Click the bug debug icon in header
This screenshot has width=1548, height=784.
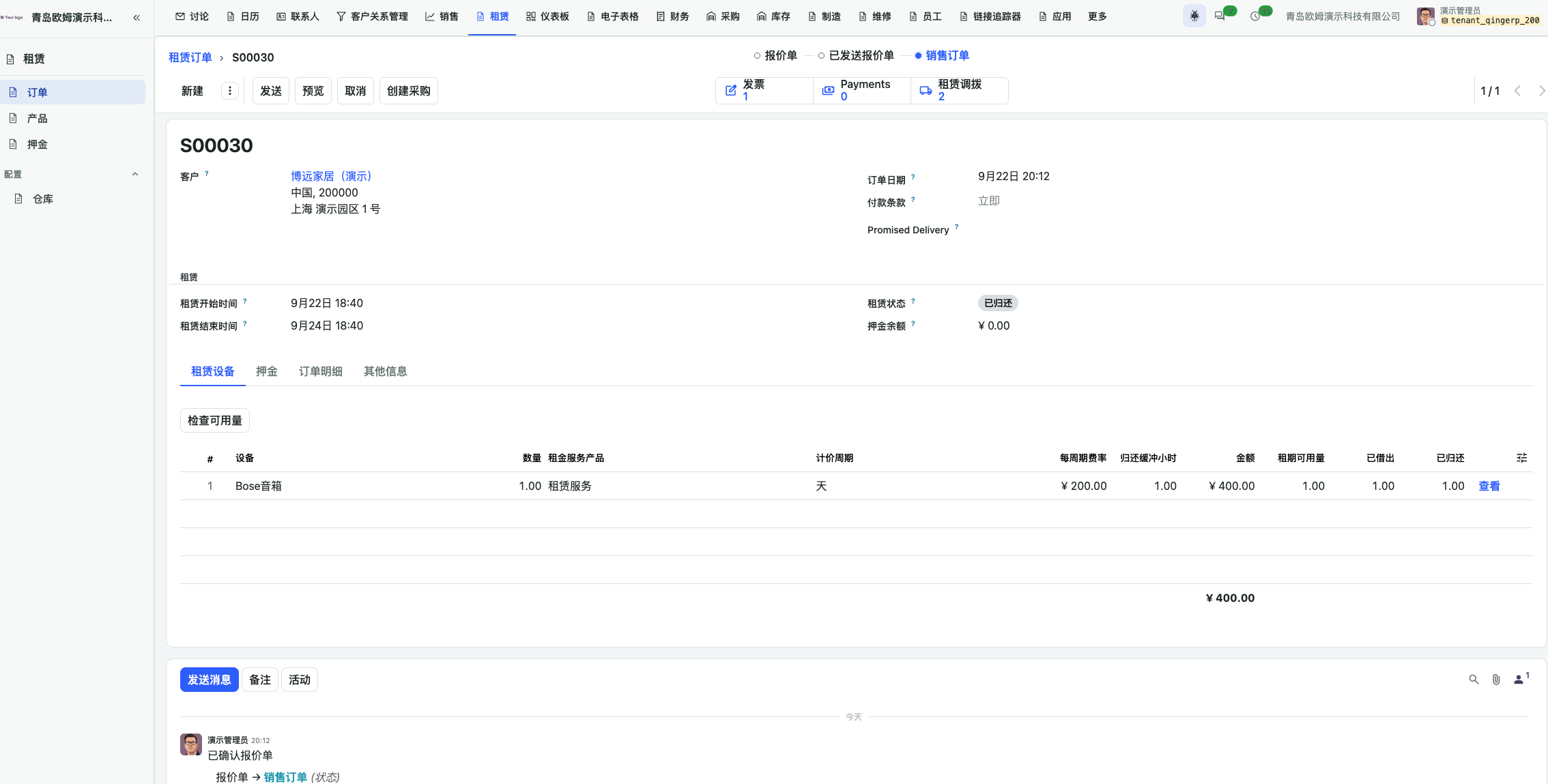coord(1194,16)
